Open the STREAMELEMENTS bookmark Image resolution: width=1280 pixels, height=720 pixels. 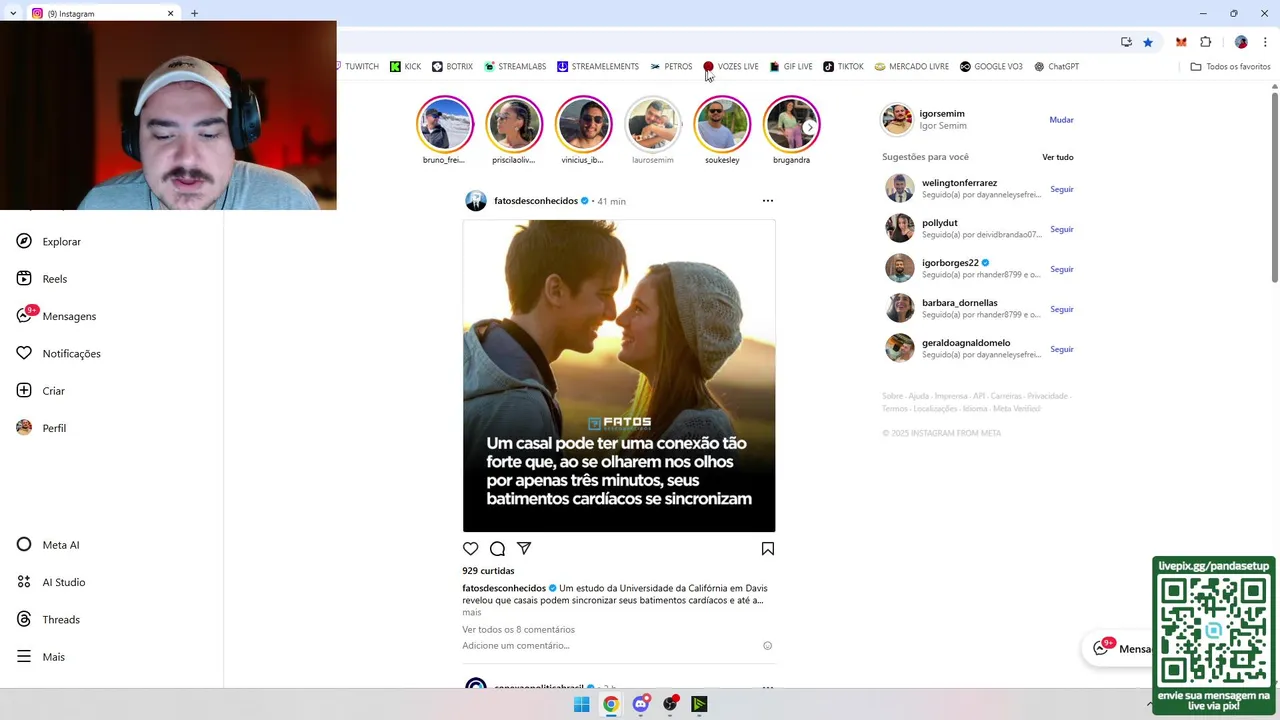598,67
